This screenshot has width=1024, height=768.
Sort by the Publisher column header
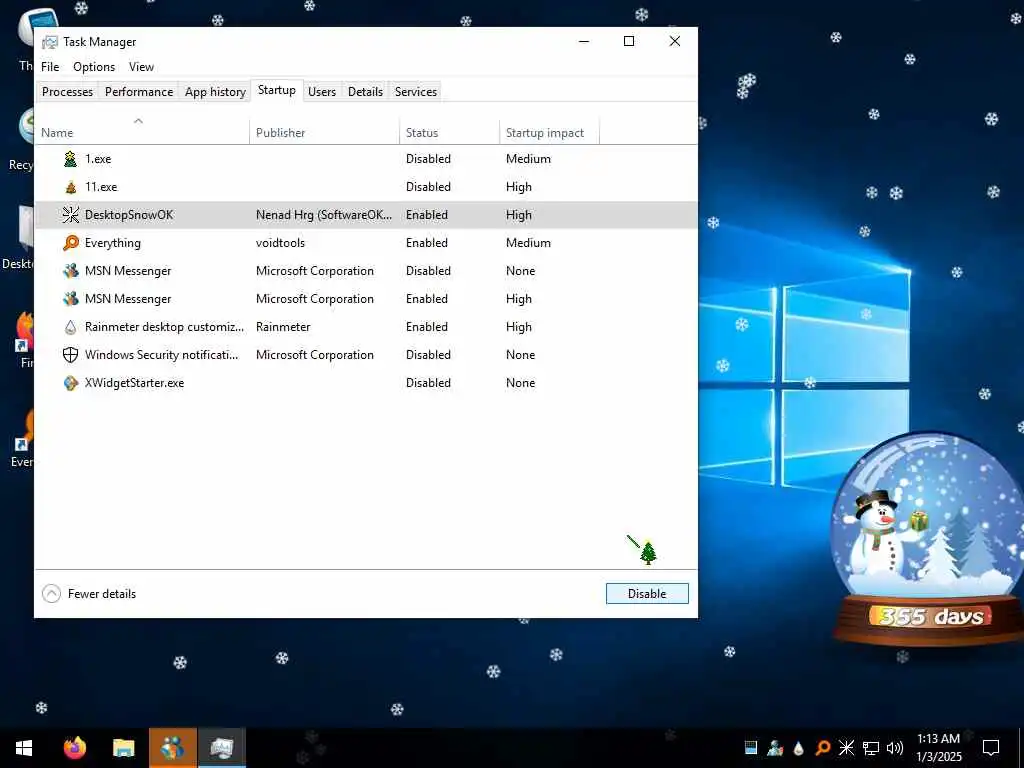point(324,133)
